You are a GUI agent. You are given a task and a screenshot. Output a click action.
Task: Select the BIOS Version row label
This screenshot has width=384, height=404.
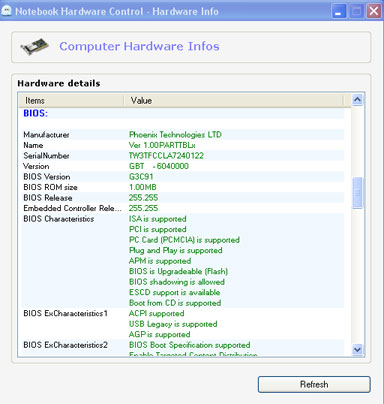click(x=47, y=177)
